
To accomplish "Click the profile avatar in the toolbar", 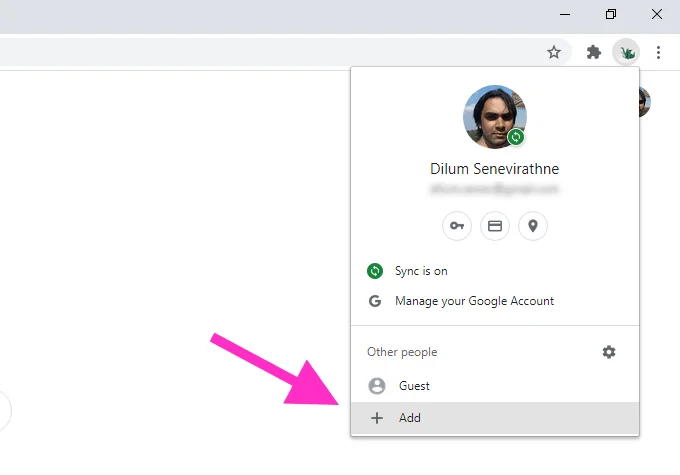I will tap(626, 52).
